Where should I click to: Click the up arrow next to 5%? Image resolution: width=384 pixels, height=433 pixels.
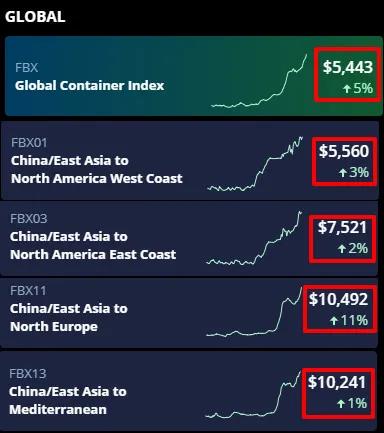[x=347, y=89]
